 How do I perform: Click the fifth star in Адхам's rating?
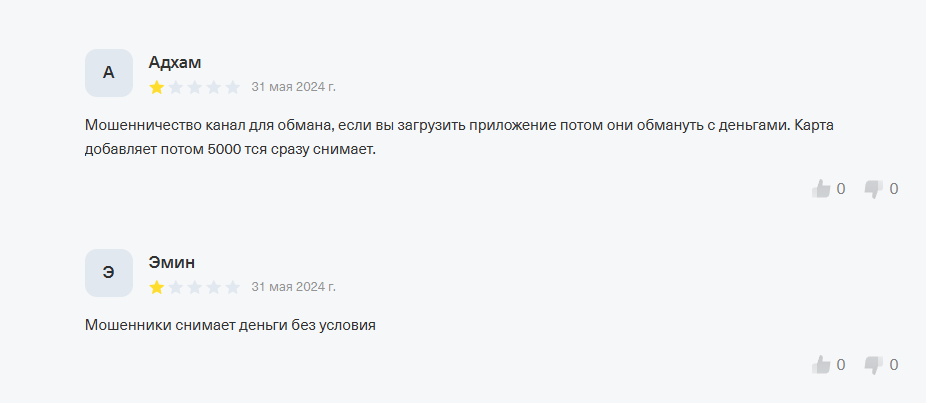coord(233,87)
